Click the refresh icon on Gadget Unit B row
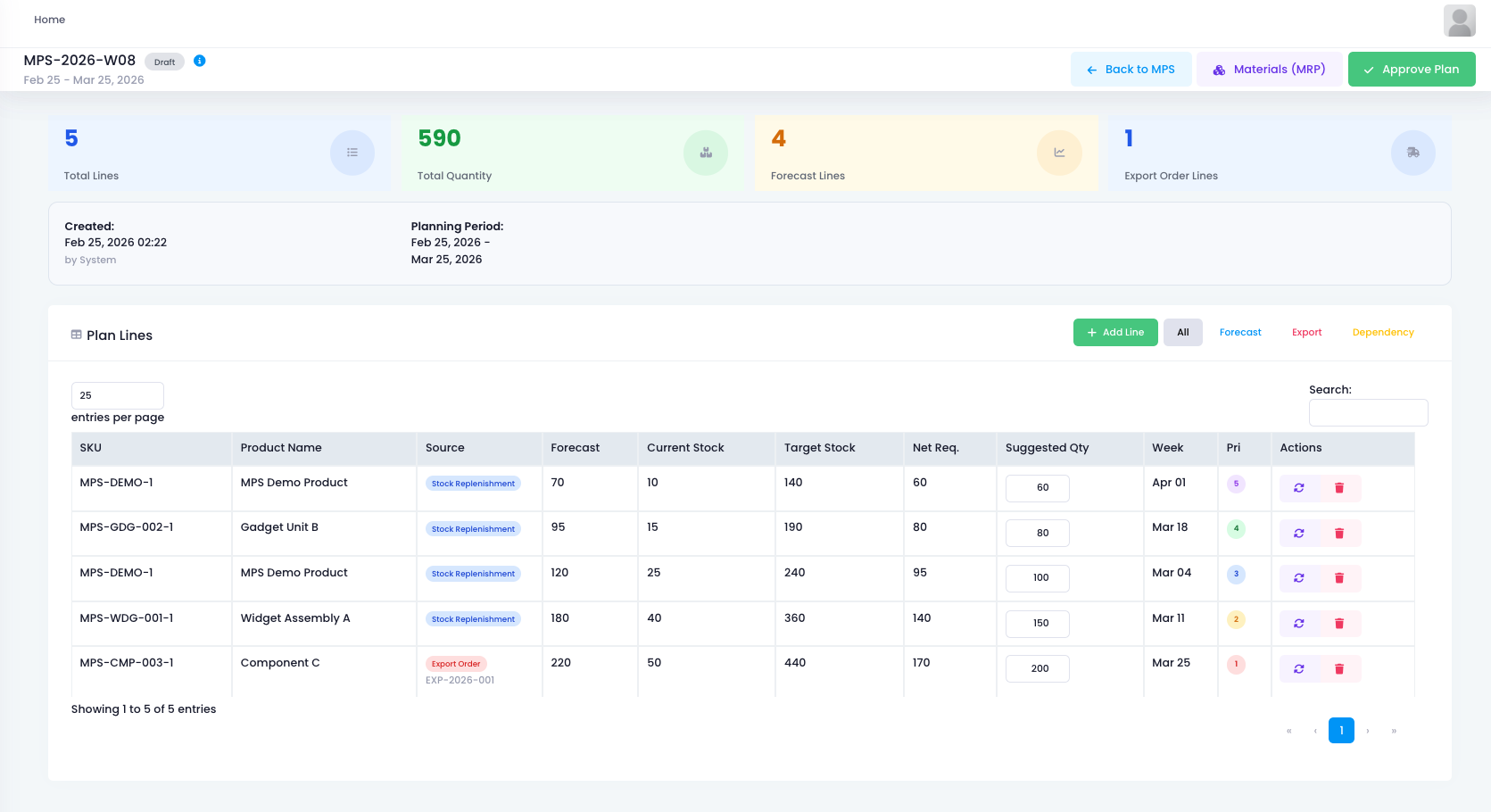The height and width of the screenshot is (812, 1491). coord(1299,533)
